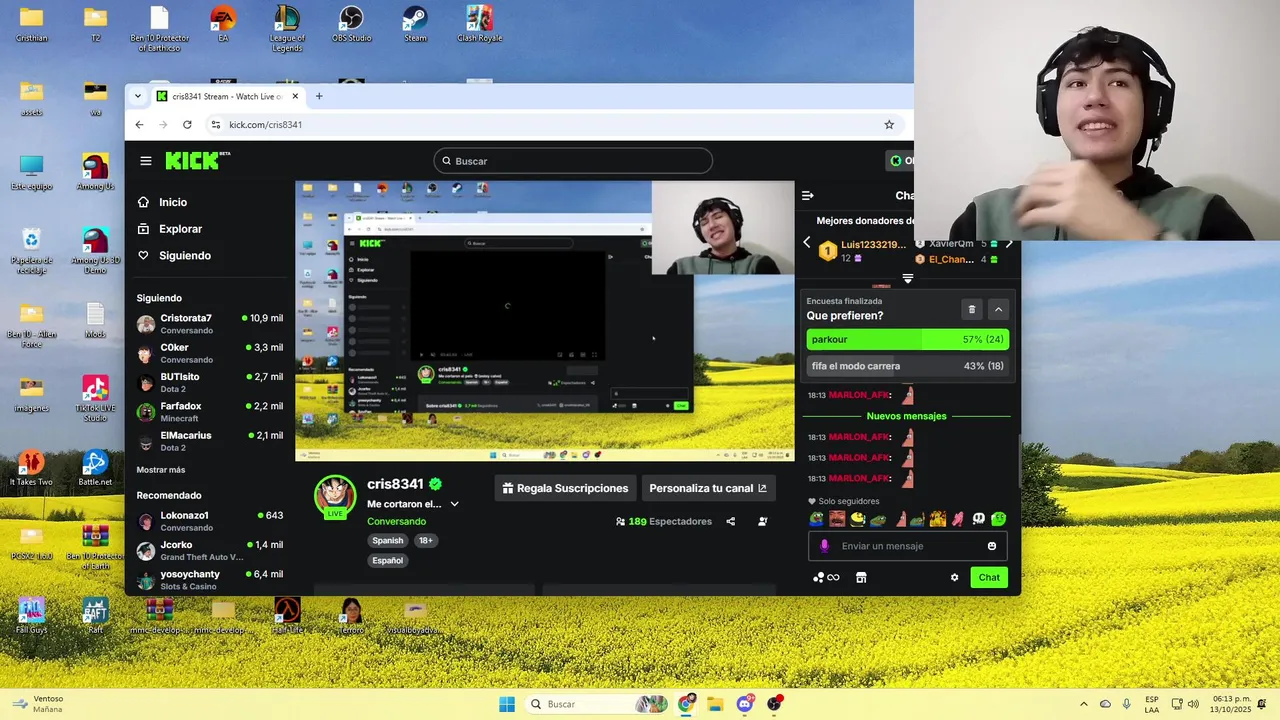Click the Kick Buscar search field
This screenshot has height=720, width=1280.
[x=573, y=161]
